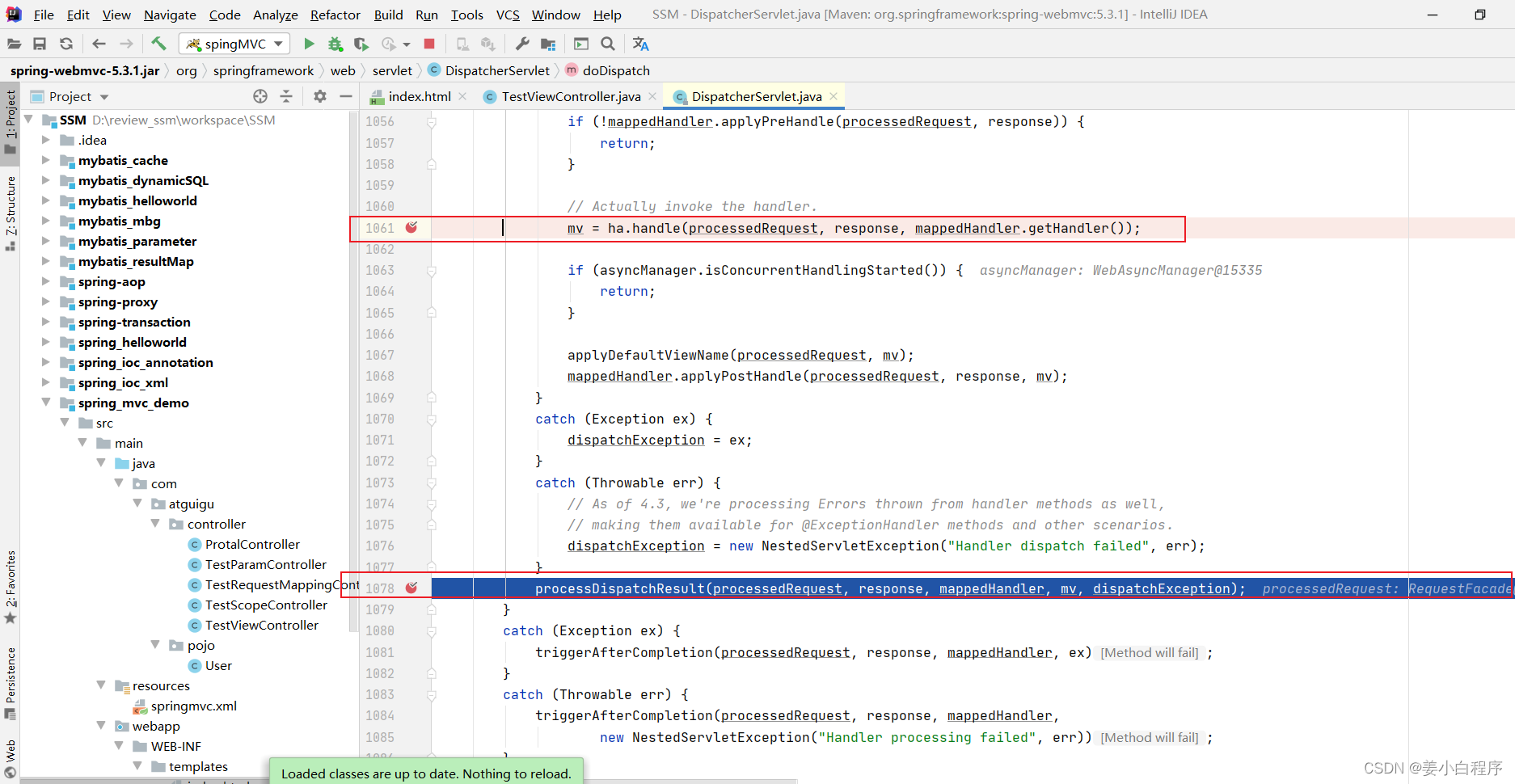
Task: Click the Translate toolbar icon
Action: pos(641,44)
